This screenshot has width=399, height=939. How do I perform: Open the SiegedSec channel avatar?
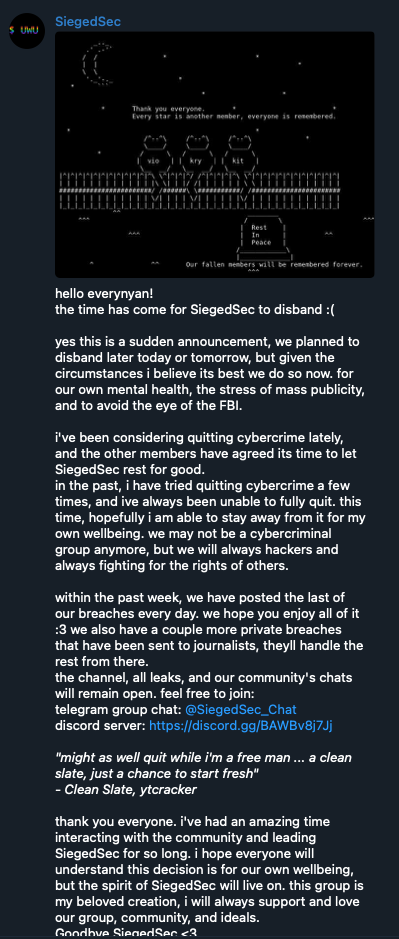tap(27, 31)
